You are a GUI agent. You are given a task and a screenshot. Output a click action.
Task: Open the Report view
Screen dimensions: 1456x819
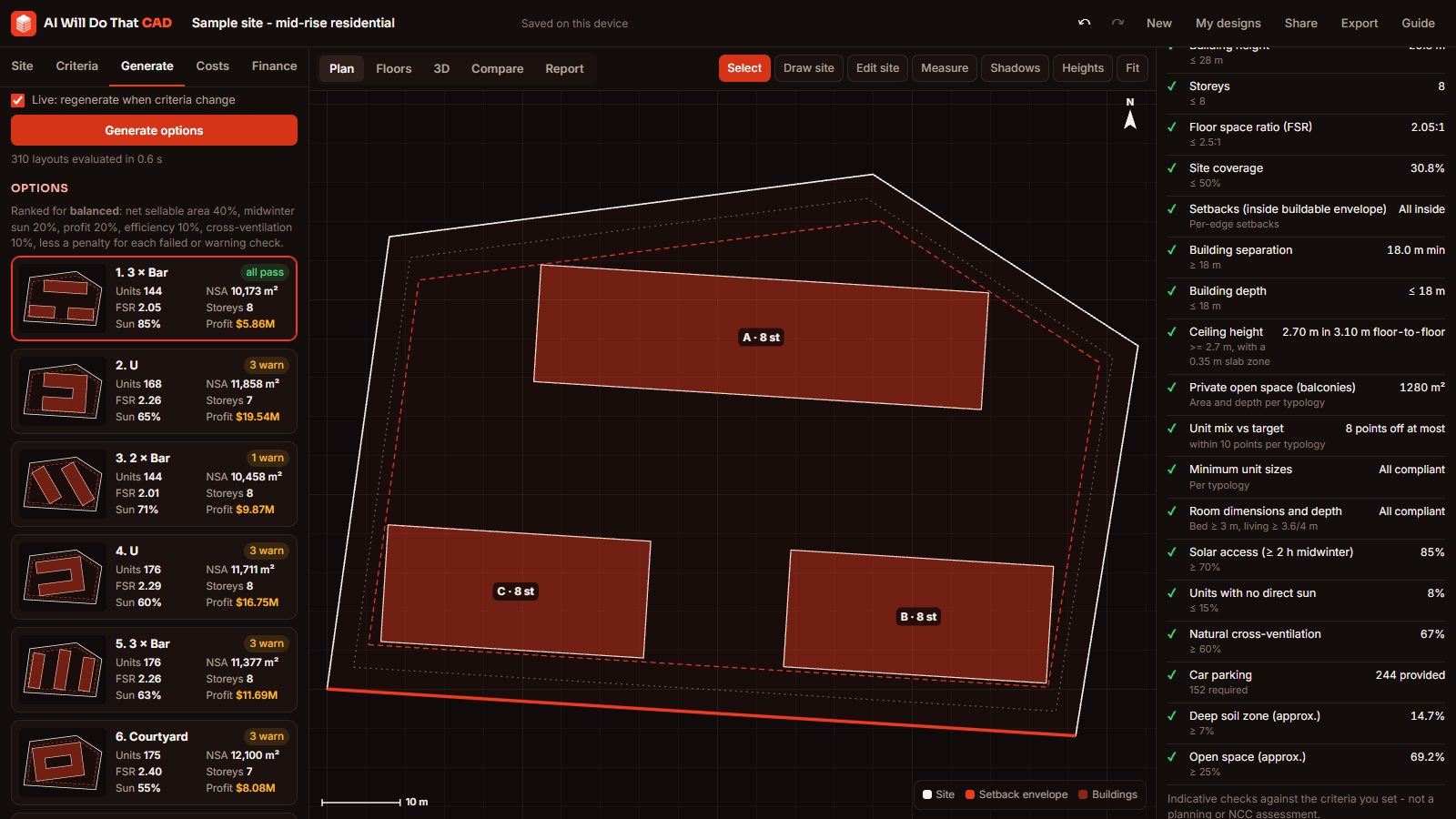pyautogui.click(x=564, y=68)
